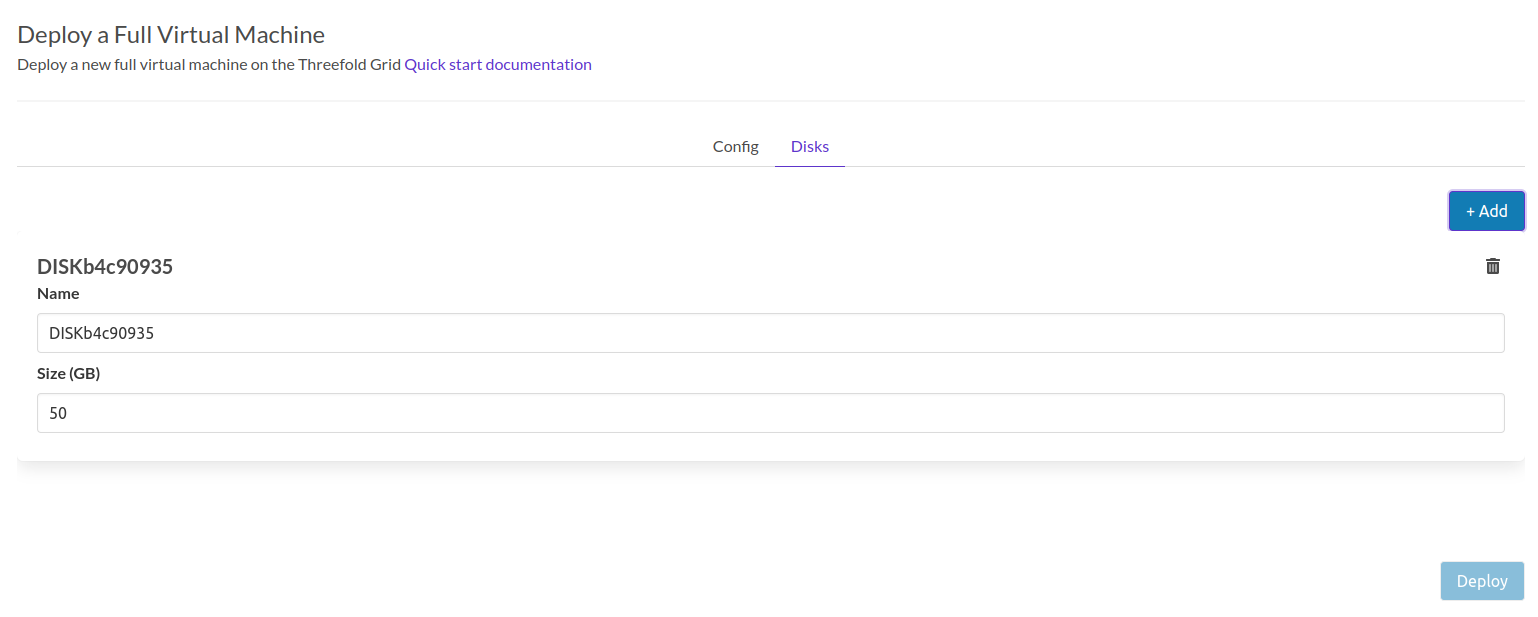Click the Deploy a Full Virtual Machine title
The image size is (1538, 617).
tap(171, 35)
